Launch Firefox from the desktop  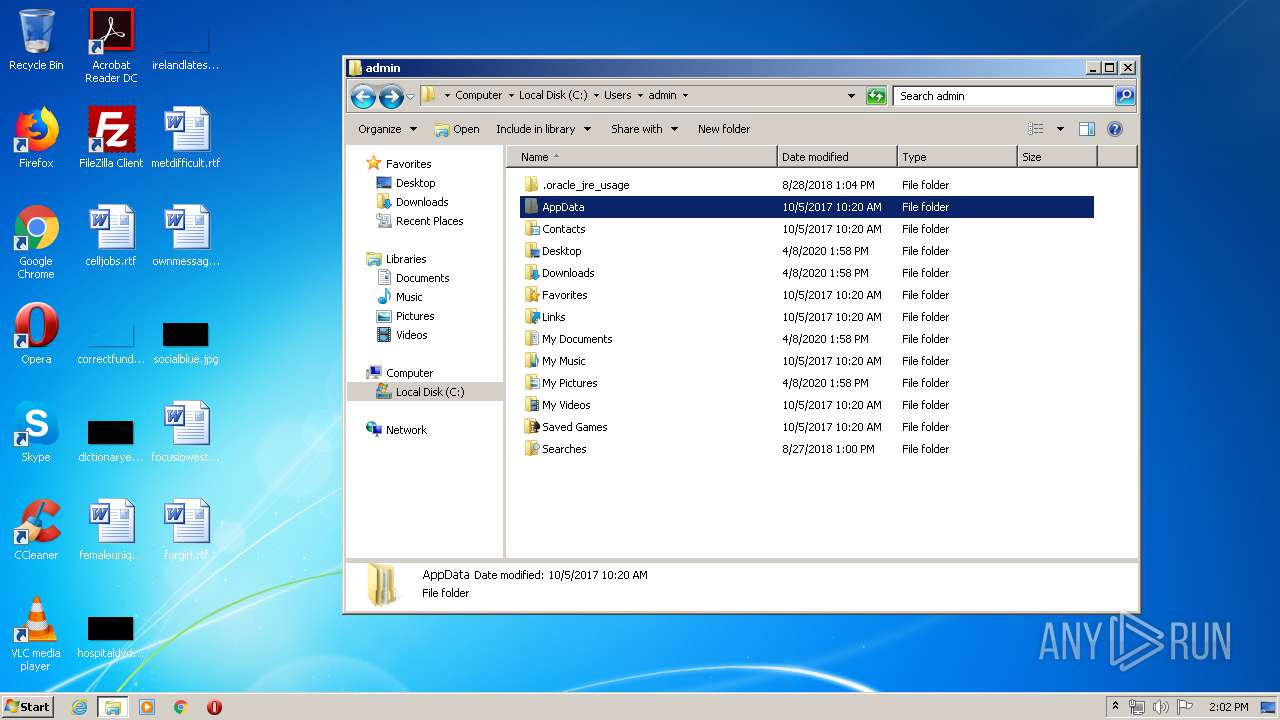click(36, 138)
